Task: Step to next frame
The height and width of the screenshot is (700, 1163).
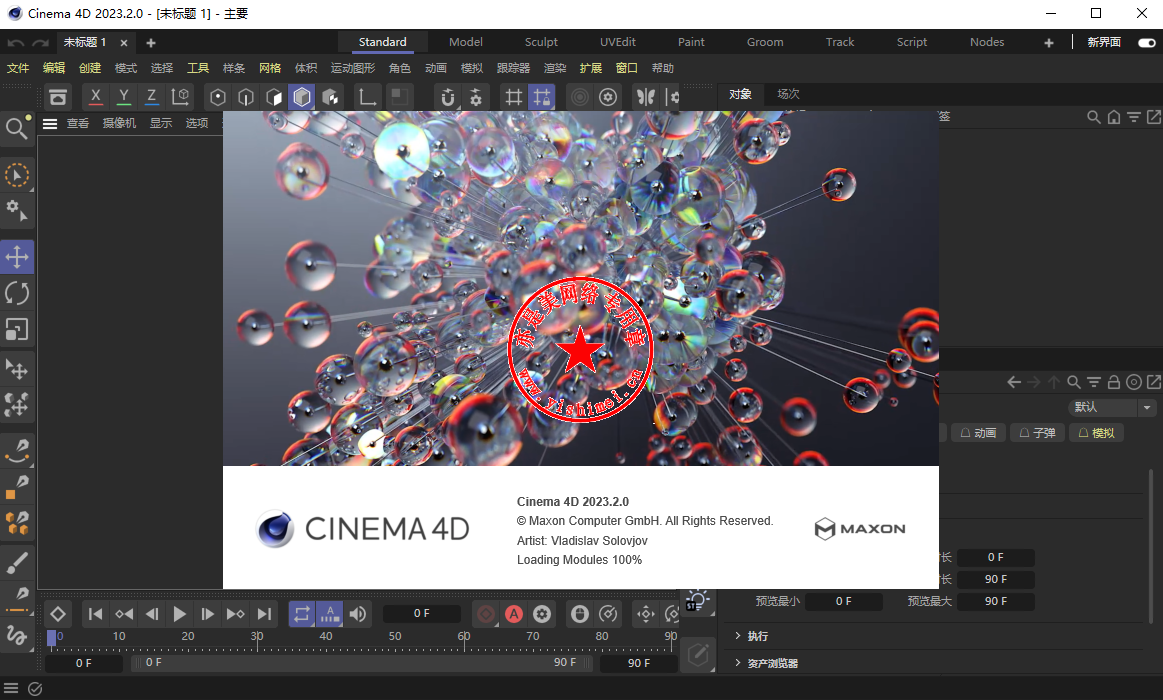Action: point(208,614)
